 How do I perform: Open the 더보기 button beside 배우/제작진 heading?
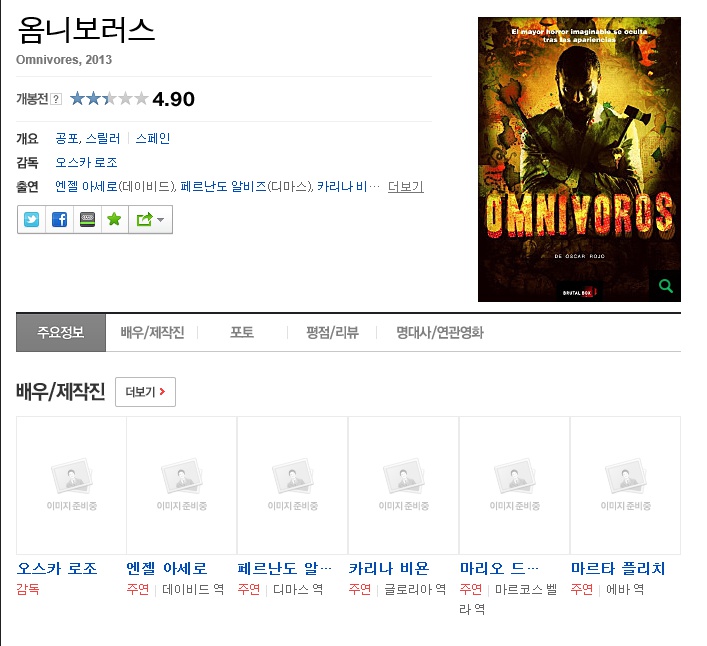pos(145,392)
